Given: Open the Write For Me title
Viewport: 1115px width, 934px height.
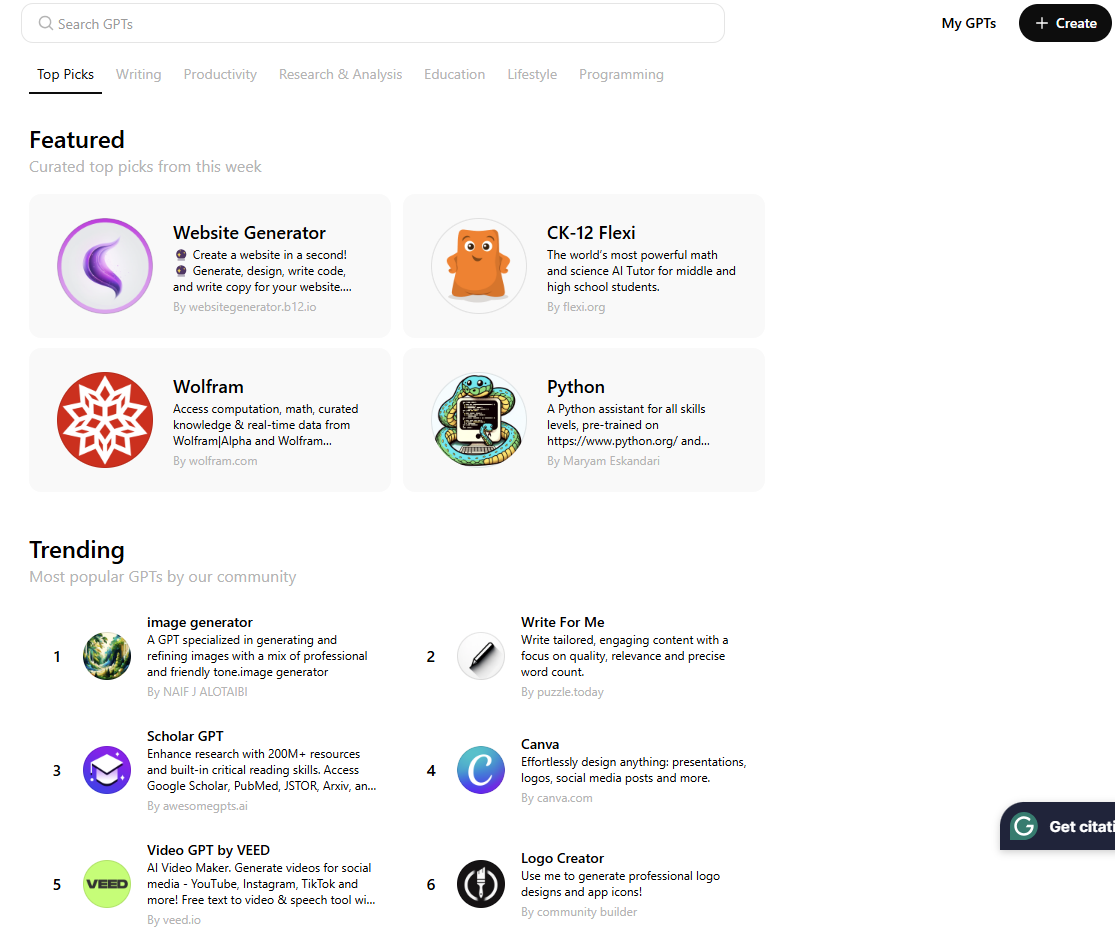Looking at the screenshot, I should click(562, 622).
